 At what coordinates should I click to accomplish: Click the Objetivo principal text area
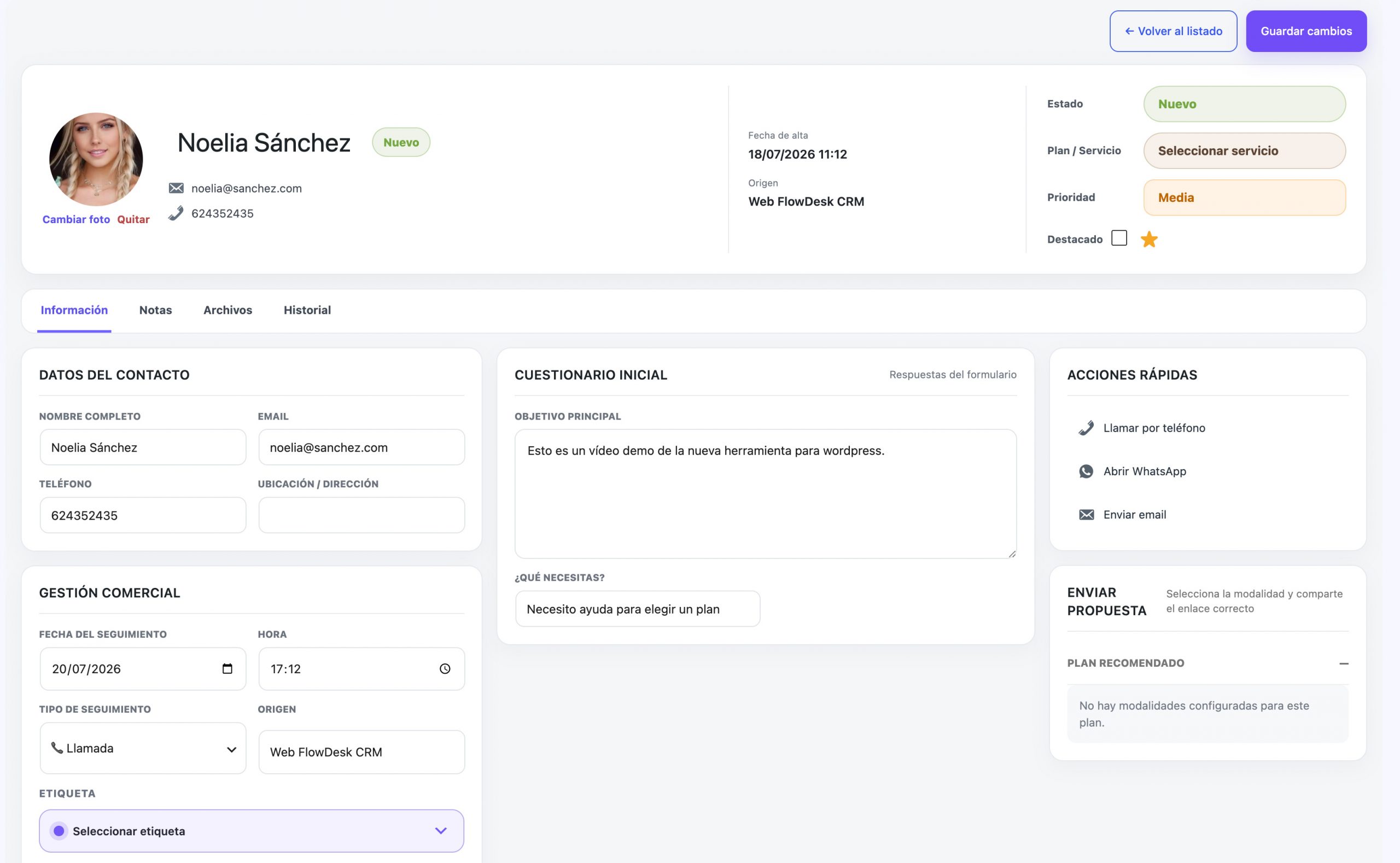click(765, 494)
